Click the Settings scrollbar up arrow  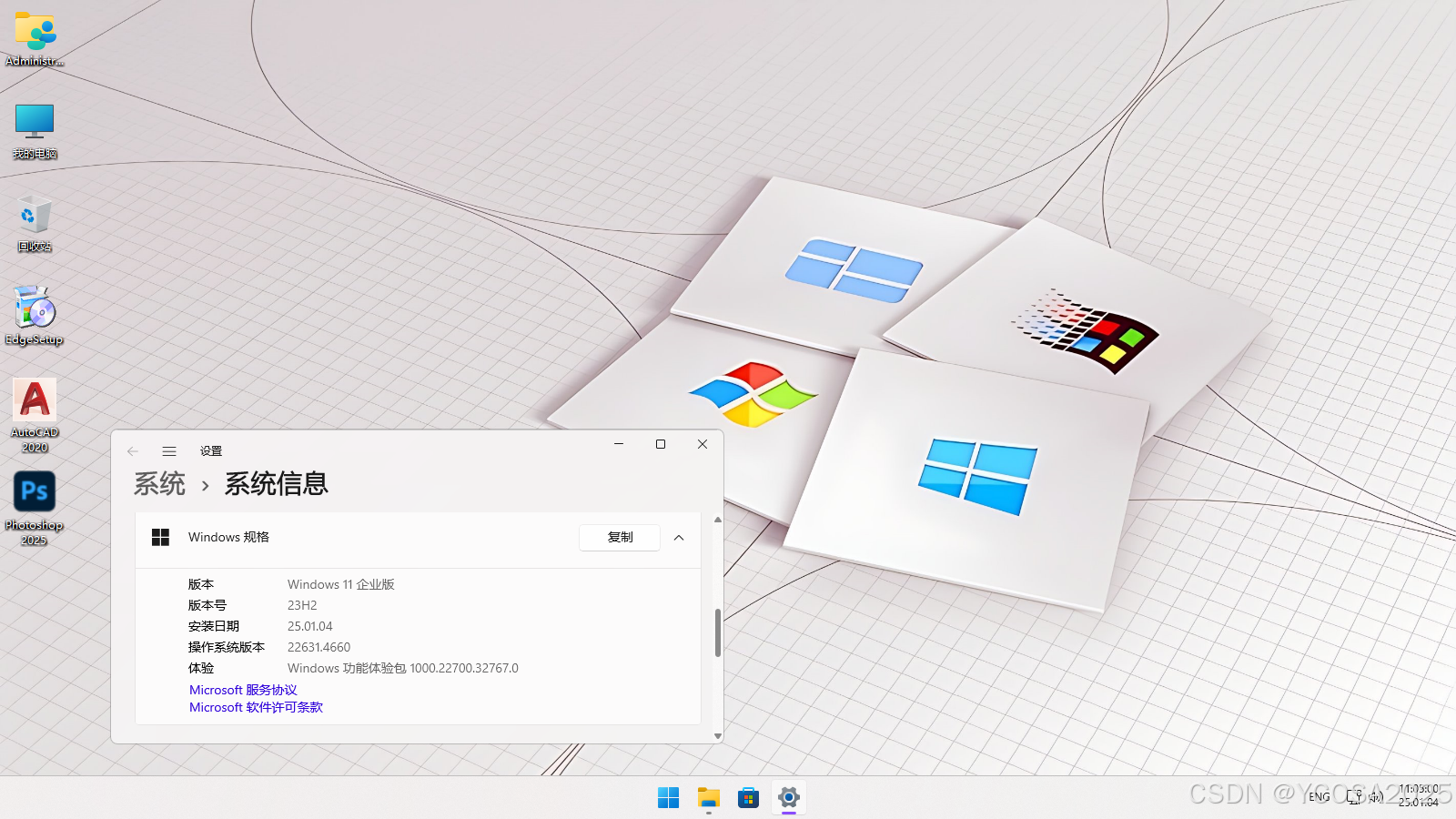718,520
